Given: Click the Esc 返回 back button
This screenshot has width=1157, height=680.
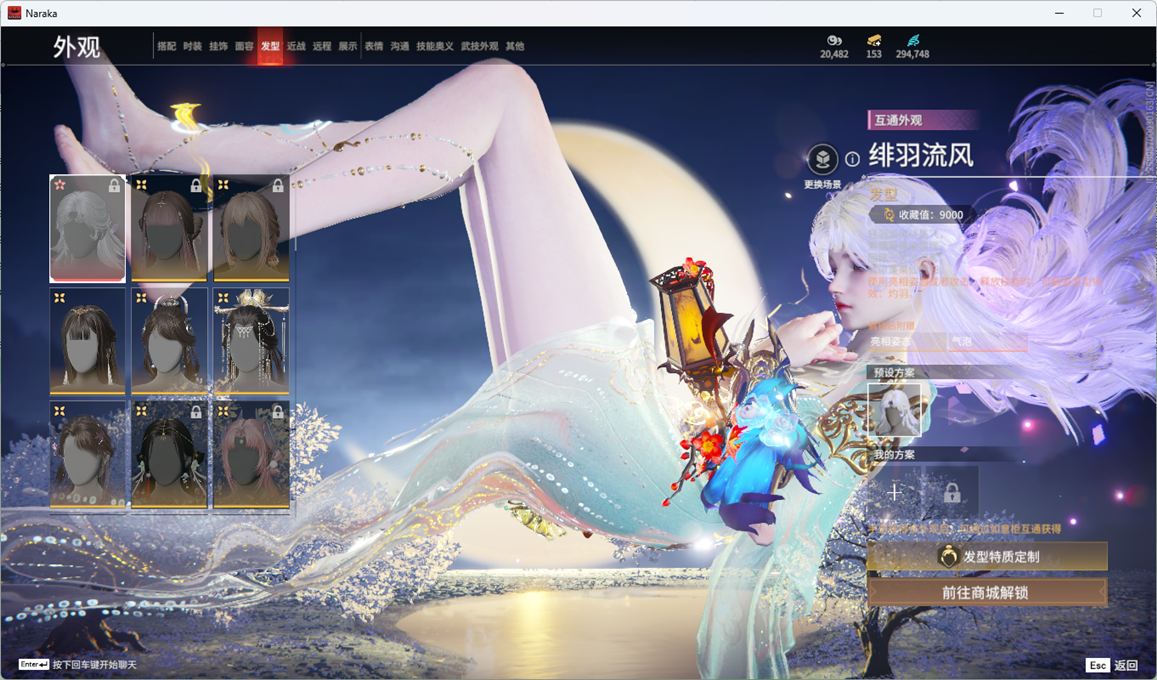Looking at the screenshot, I should (x=1111, y=665).
